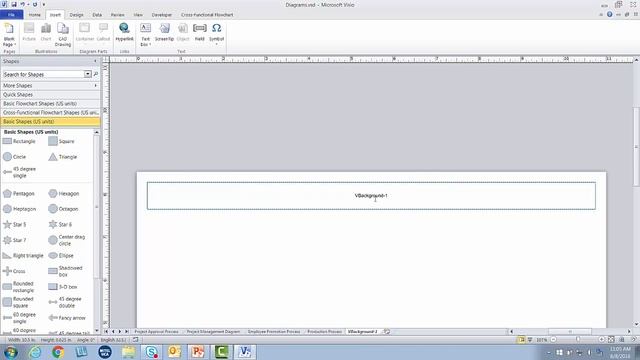Image resolution: width=640 pixels, height=360 pixels.
Task: Open the Symbol omega menu
Action: click(x=216, y=33)
